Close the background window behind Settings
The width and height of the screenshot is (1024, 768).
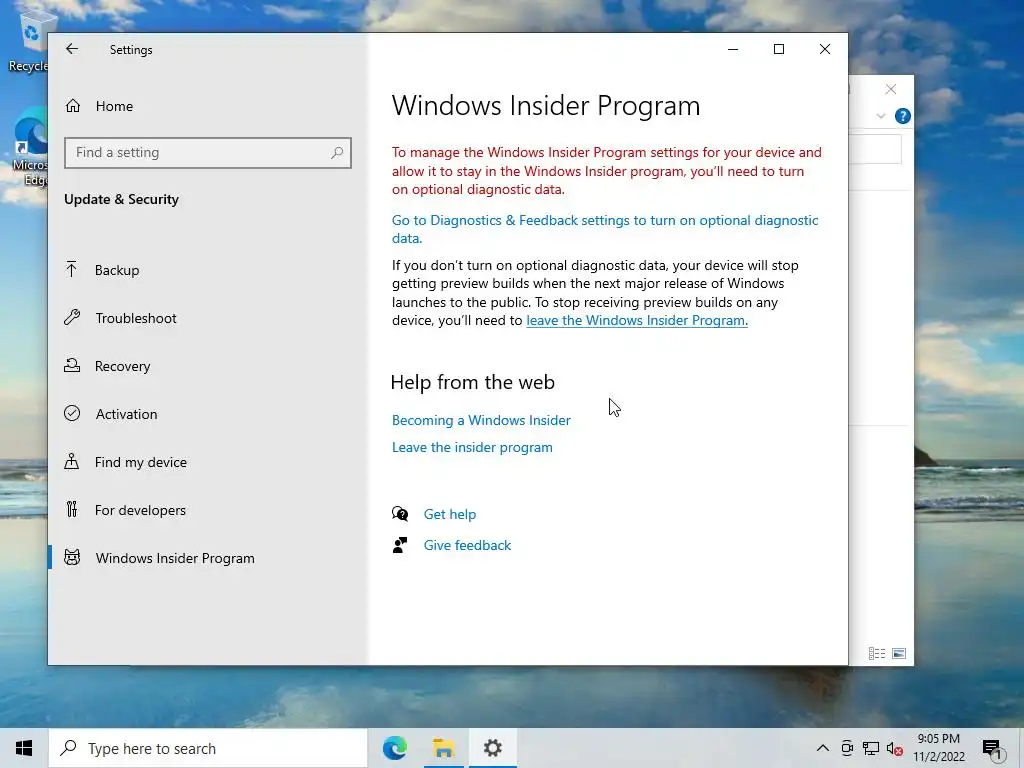[891, 89]
